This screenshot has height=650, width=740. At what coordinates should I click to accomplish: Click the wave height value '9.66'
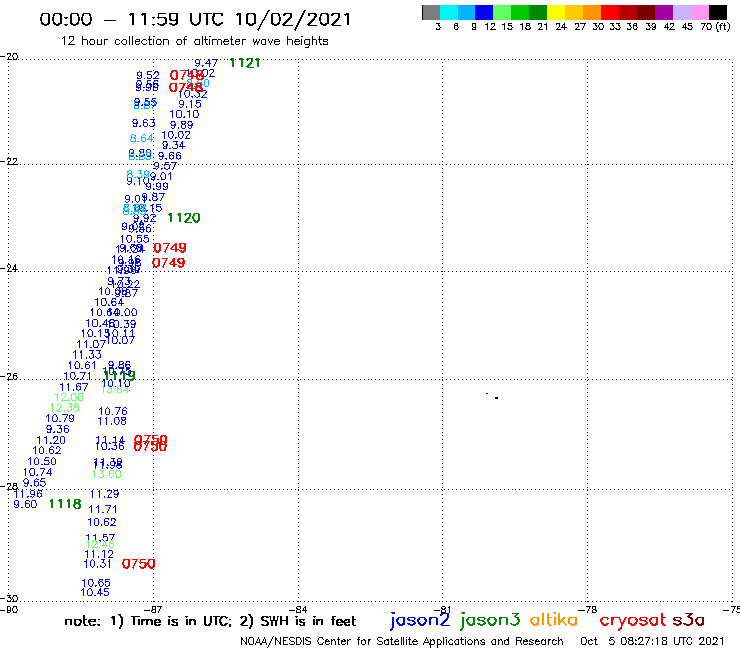click(x=169, y=156)
